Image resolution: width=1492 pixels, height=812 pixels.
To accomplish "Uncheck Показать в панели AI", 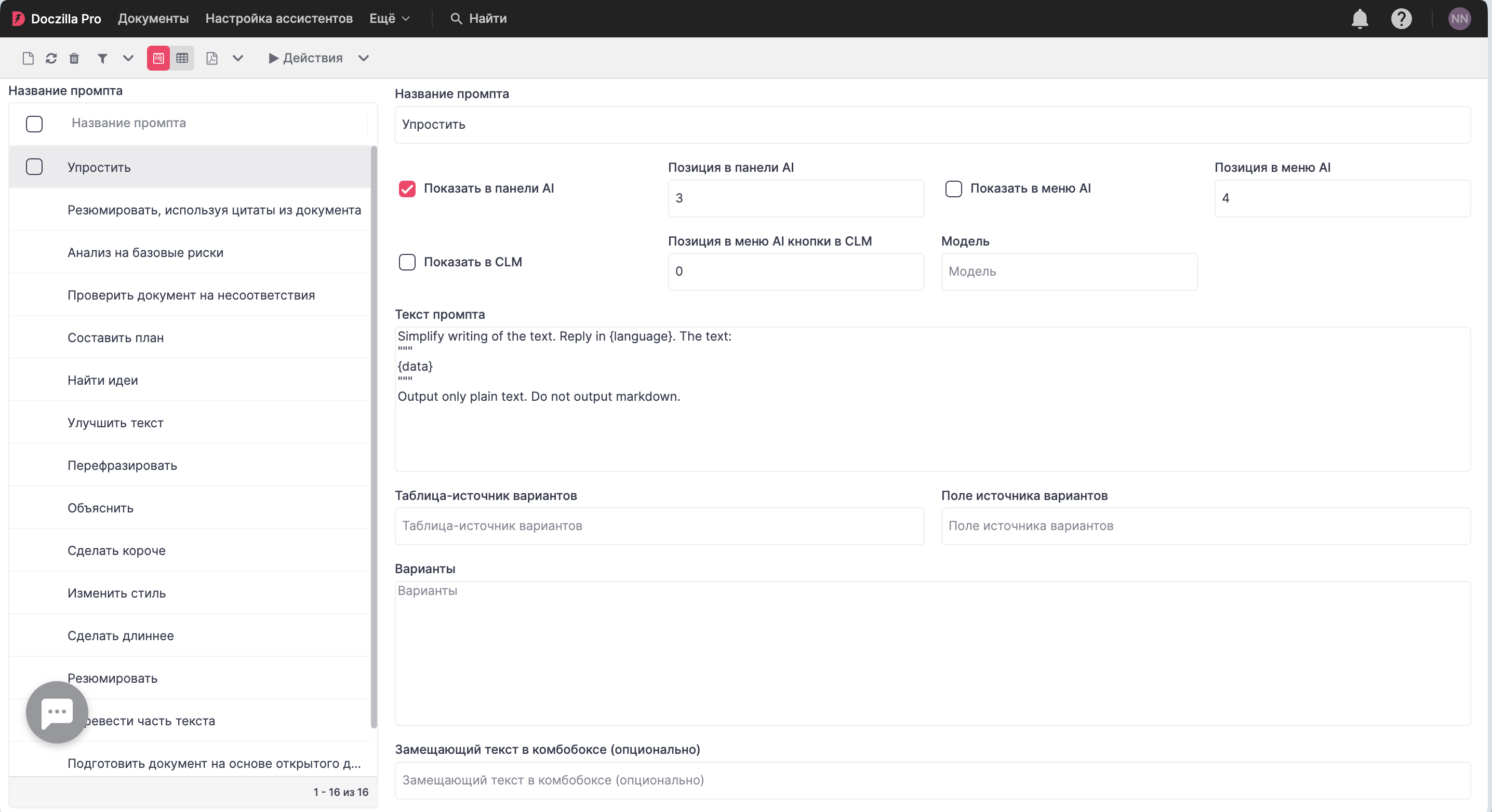I will pyautogui.click(x=407, y=188).
